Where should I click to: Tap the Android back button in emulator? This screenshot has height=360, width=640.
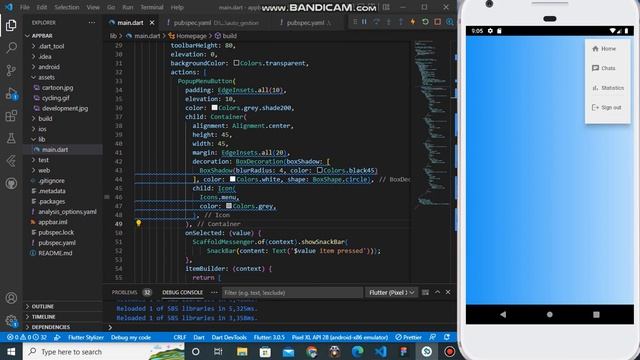(503, 314)
